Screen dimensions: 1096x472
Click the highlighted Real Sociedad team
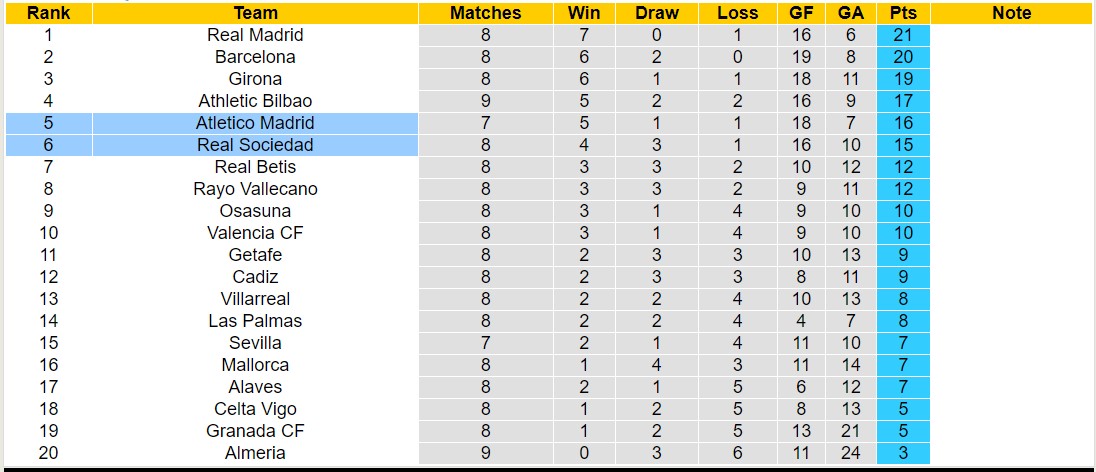point(255,145)
